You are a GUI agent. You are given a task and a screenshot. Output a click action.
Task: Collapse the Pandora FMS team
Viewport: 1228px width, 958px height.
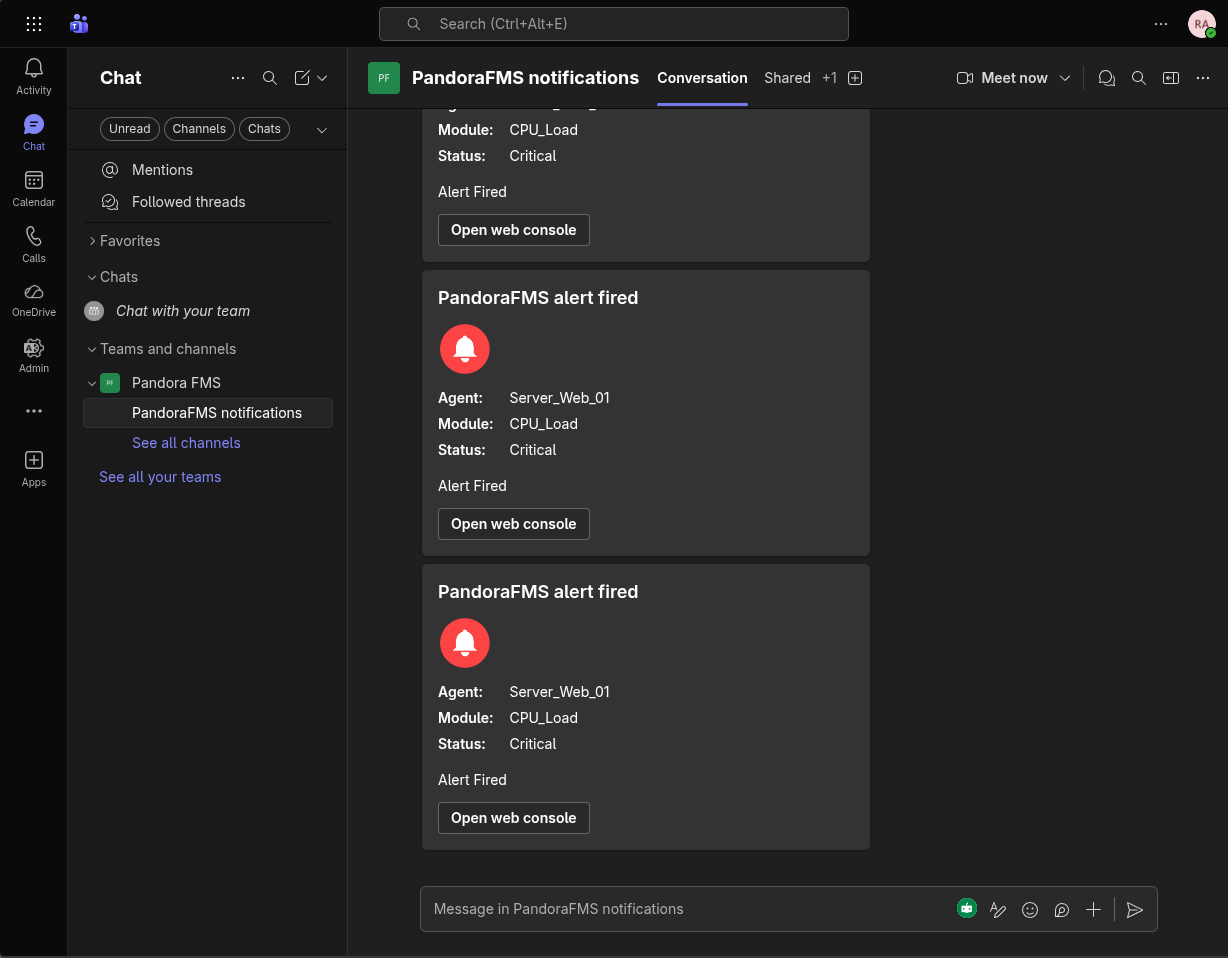coord(92,383)
